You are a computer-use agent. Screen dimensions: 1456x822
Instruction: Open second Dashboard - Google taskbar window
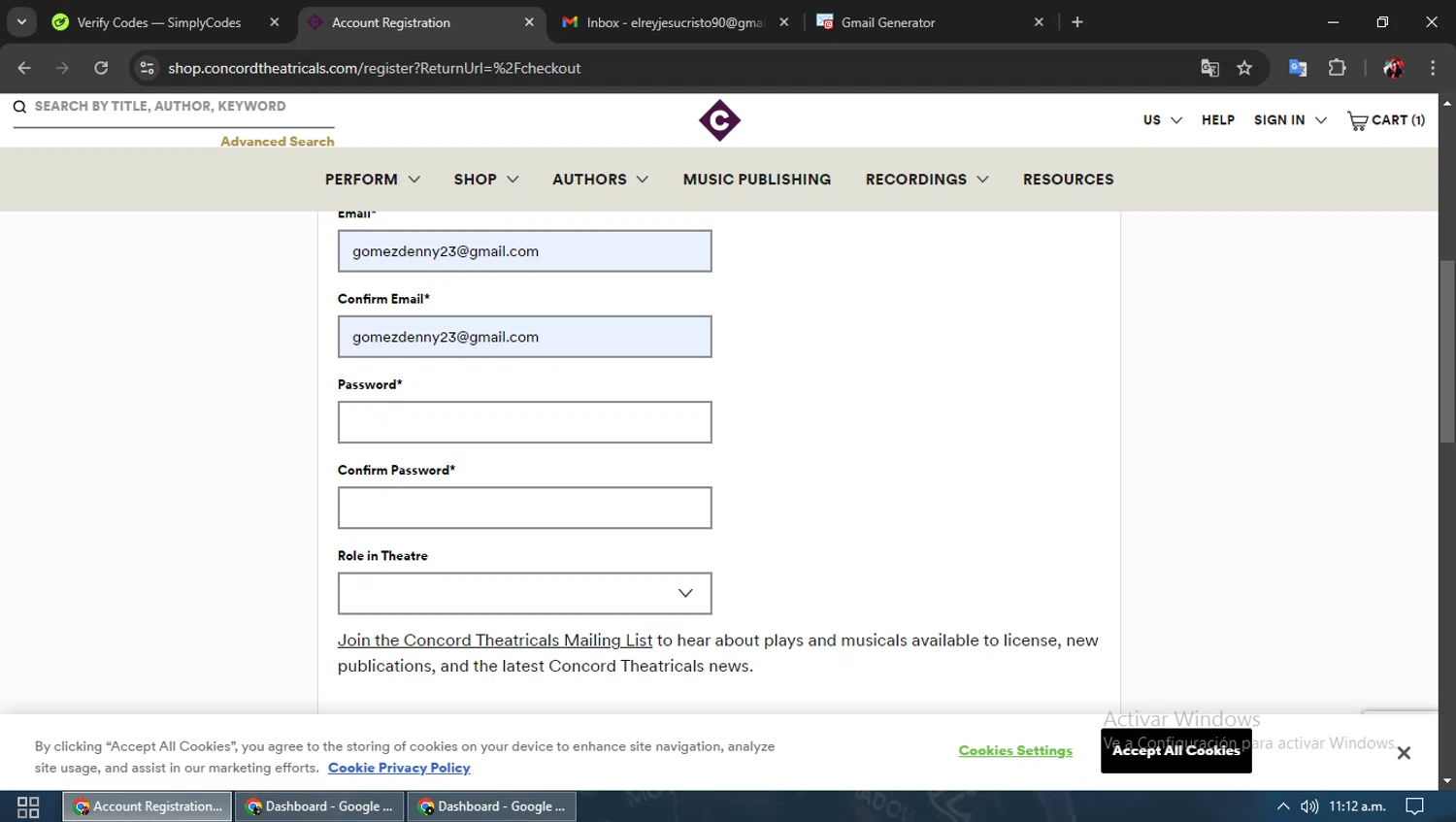click(491, 806)
